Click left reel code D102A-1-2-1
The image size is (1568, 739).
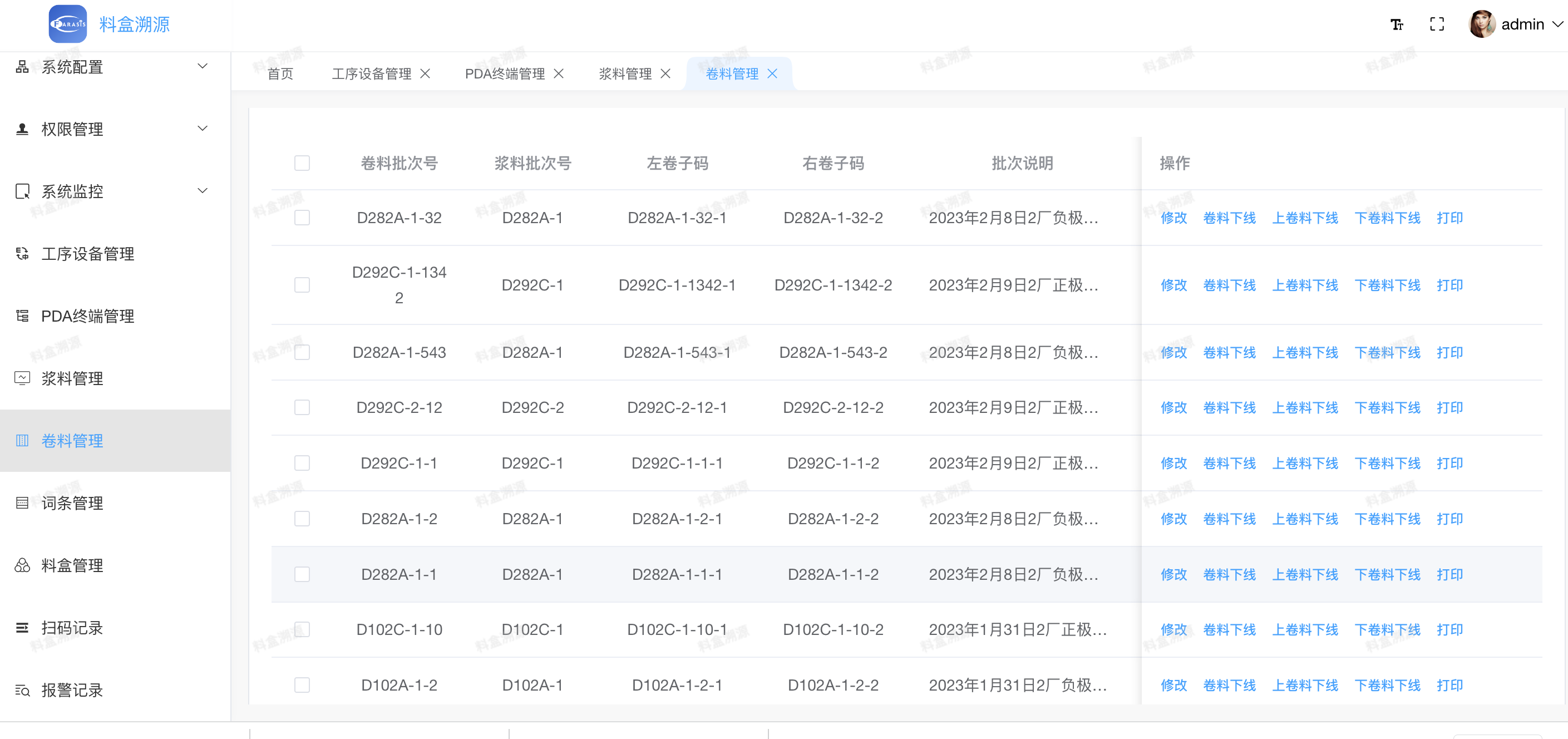point(677,686)
